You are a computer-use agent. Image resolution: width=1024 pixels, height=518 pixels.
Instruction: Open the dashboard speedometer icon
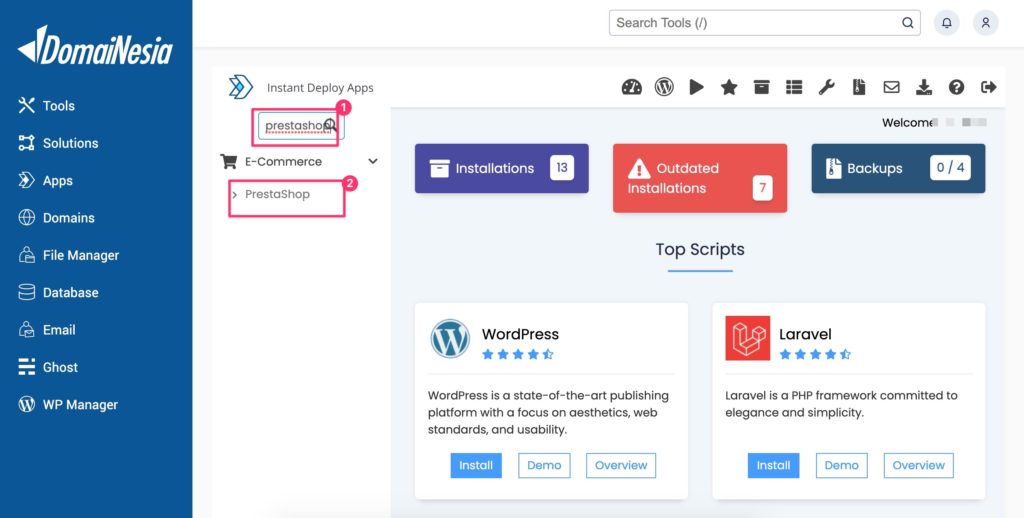coord(632,88)
